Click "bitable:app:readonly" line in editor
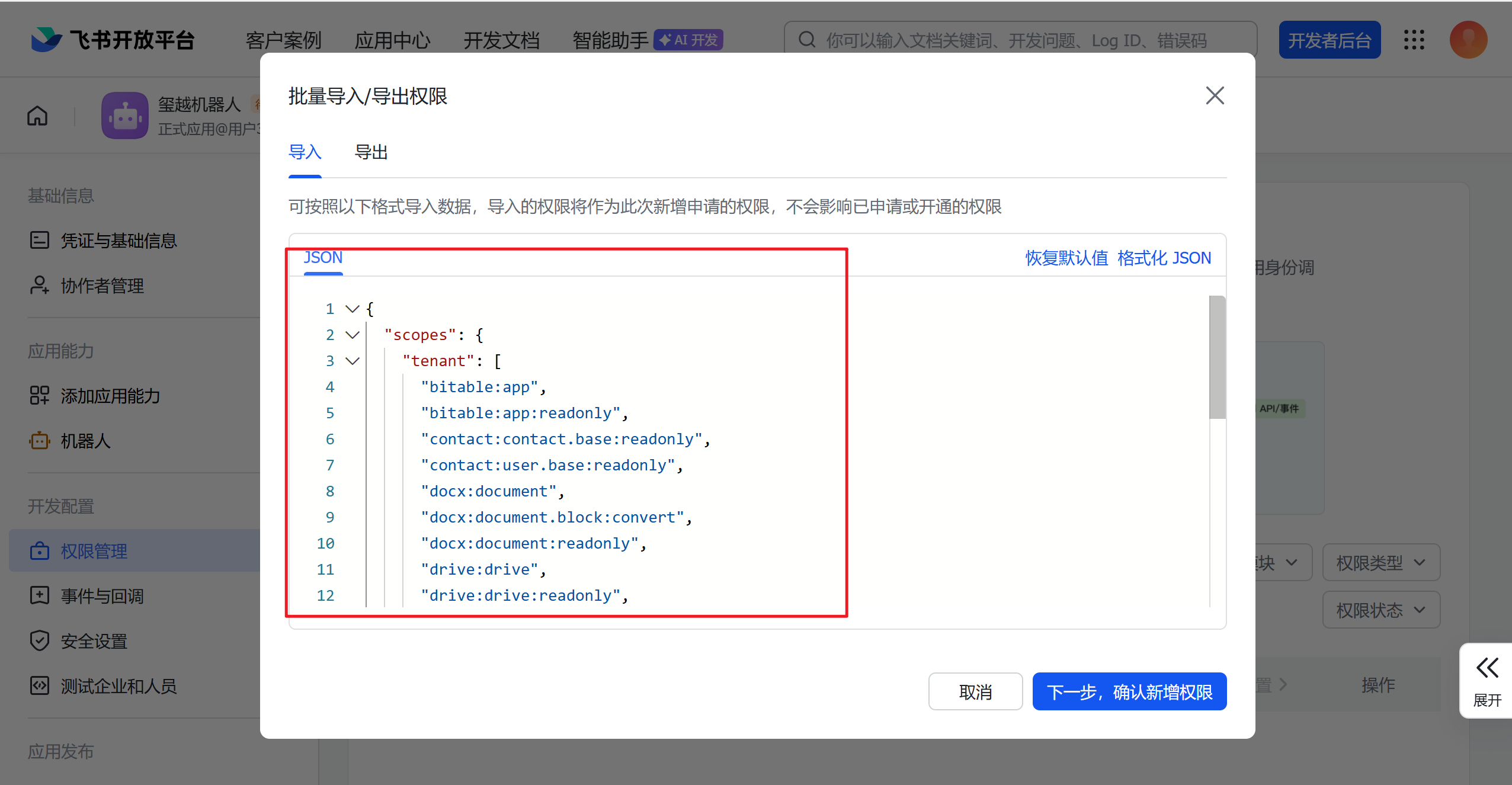1512x785 pixels. (524, 413)
